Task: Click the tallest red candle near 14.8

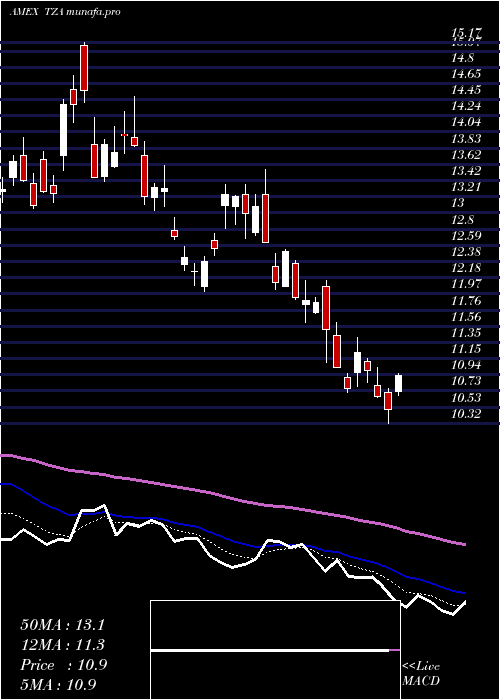Action: pos(84,68)
